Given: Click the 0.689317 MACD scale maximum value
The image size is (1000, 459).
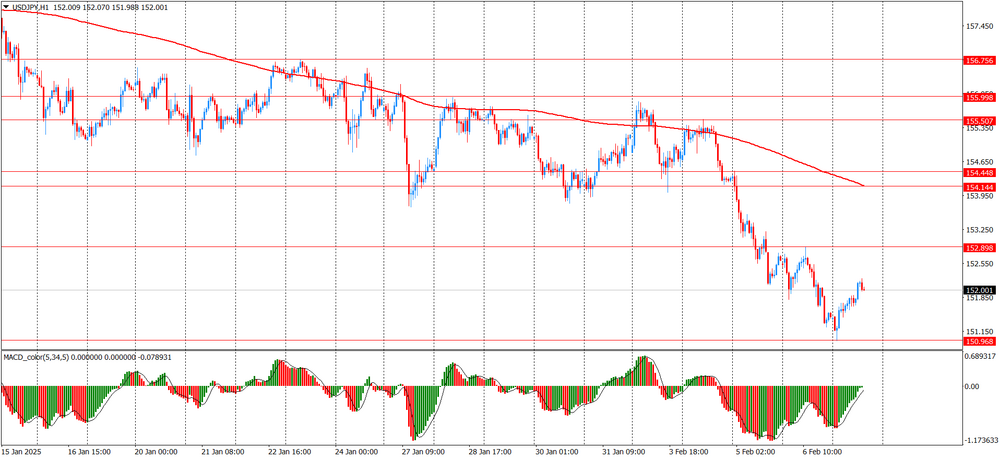Looking at the screenshot, I should pyautogui.click(x=980, y=356).
